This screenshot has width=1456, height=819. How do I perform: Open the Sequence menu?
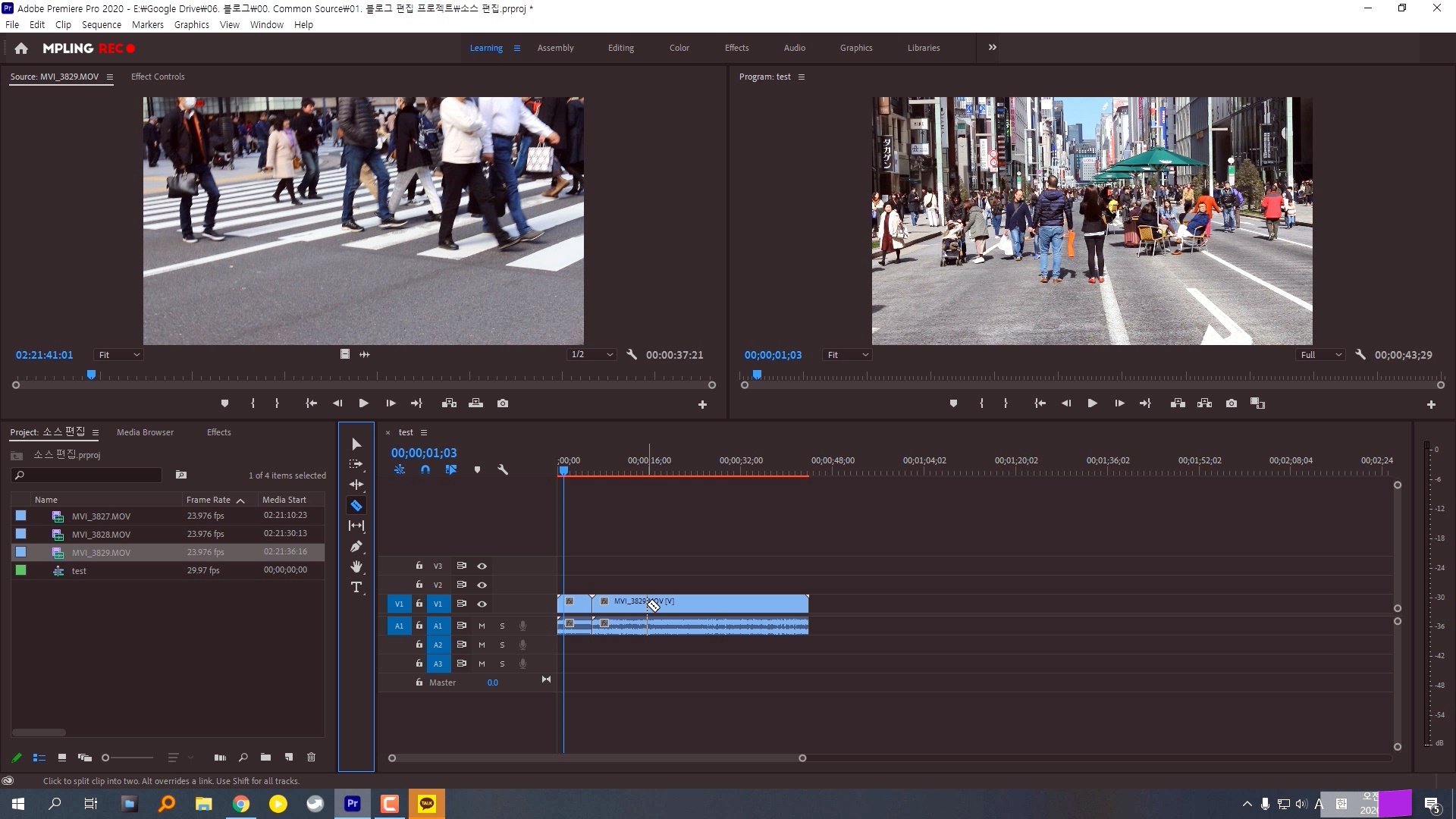[101, 24]
